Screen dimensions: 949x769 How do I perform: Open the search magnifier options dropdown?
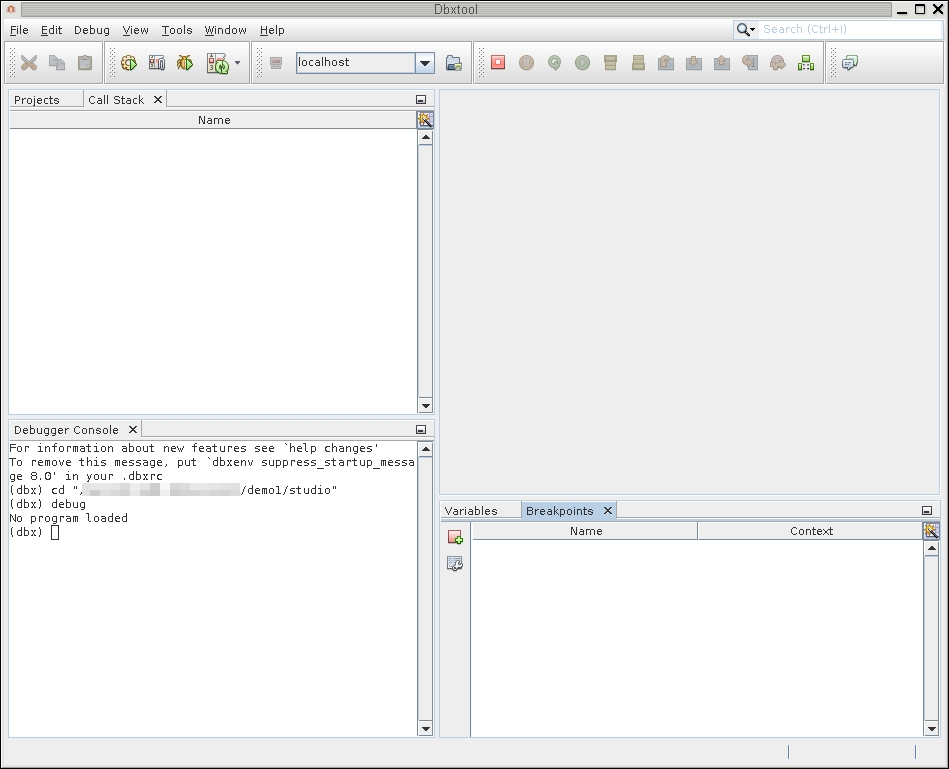746,29
